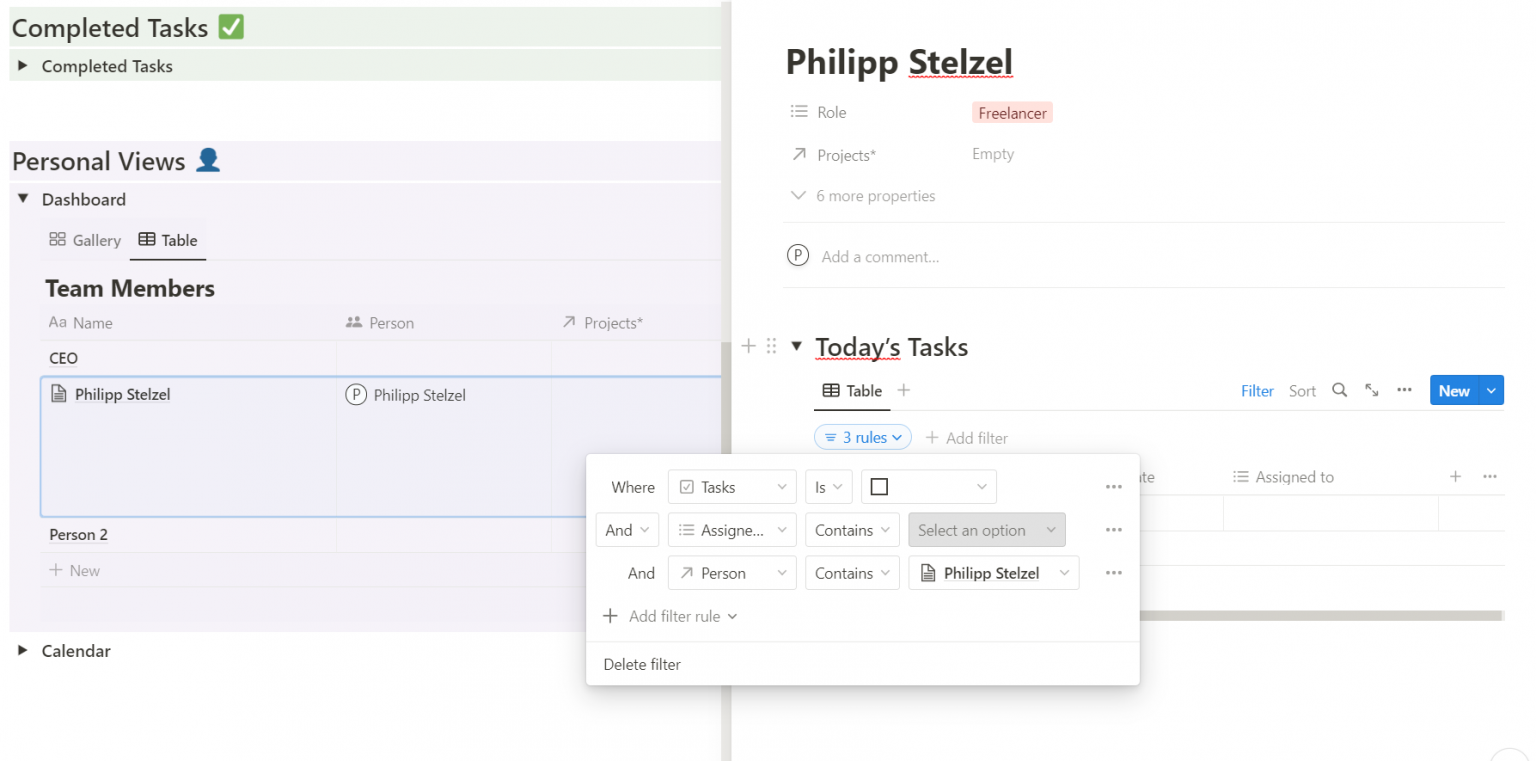Screen dimensions: 1536x761
Task: Expand Today's Tasks table to full screen
Action: 1371,391
